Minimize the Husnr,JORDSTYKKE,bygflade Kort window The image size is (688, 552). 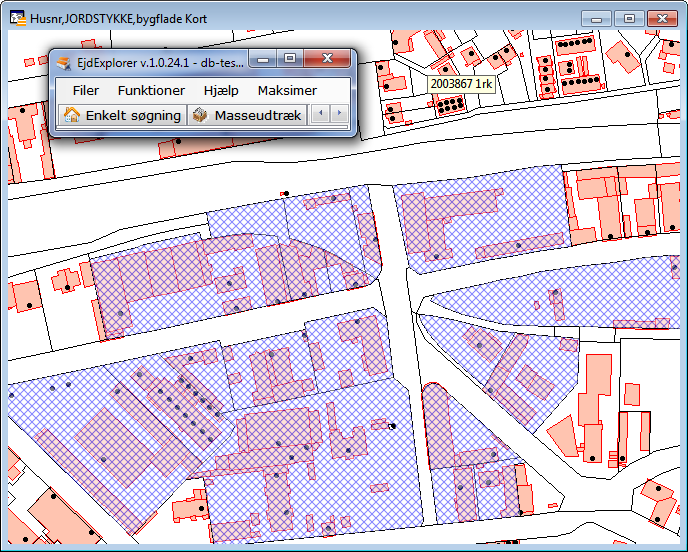597,18
